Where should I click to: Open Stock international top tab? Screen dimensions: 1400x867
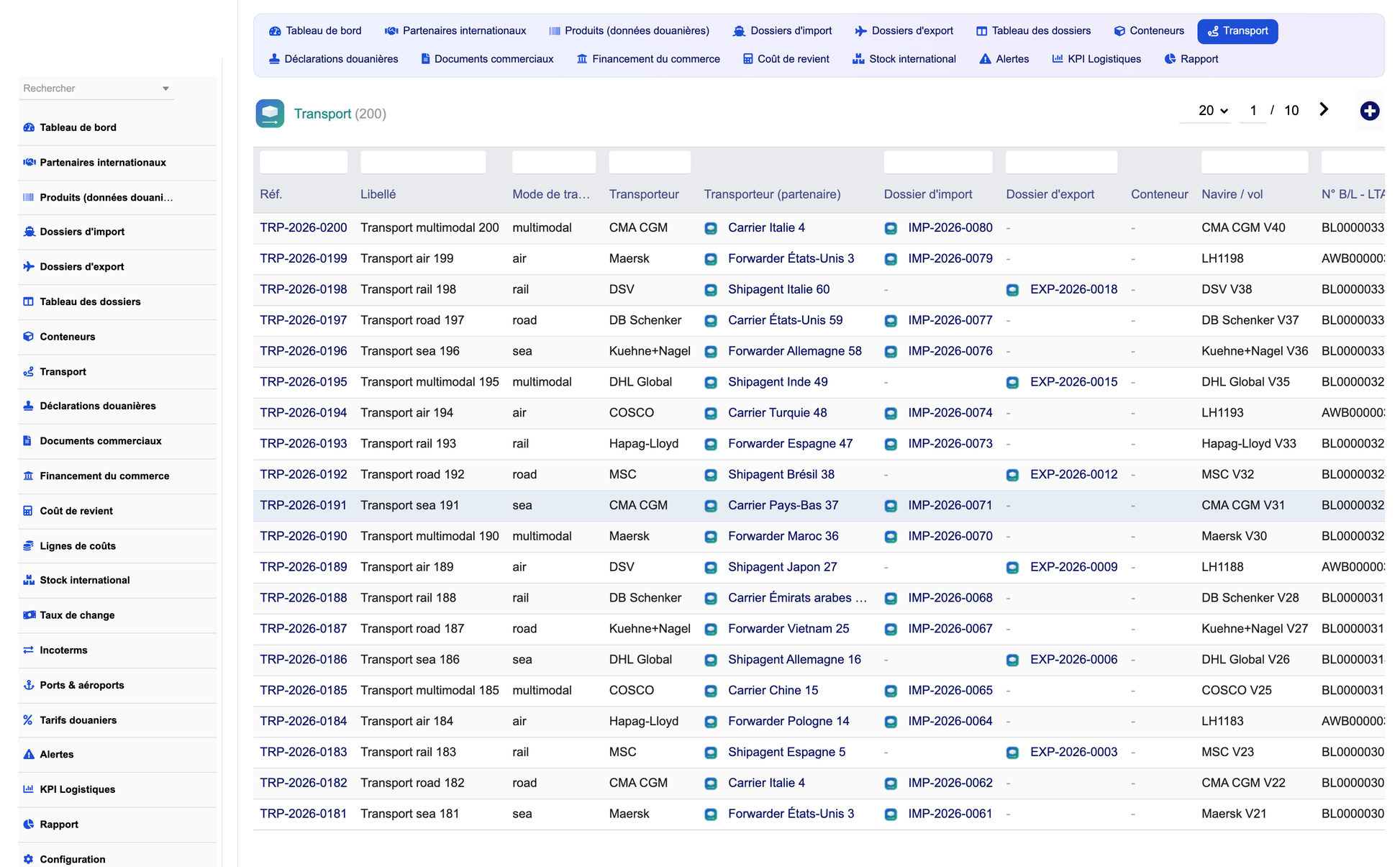[904, 59]
